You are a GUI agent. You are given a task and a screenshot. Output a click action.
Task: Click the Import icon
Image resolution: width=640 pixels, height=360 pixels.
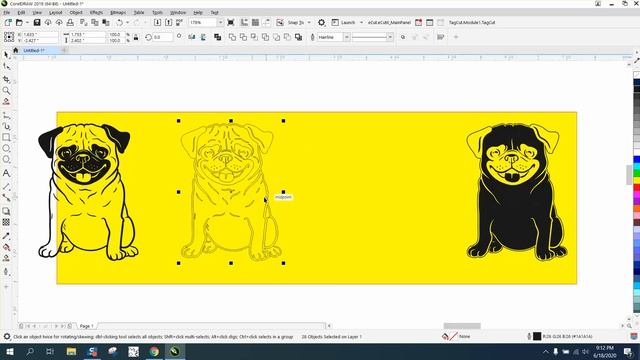tap(157, 22)
